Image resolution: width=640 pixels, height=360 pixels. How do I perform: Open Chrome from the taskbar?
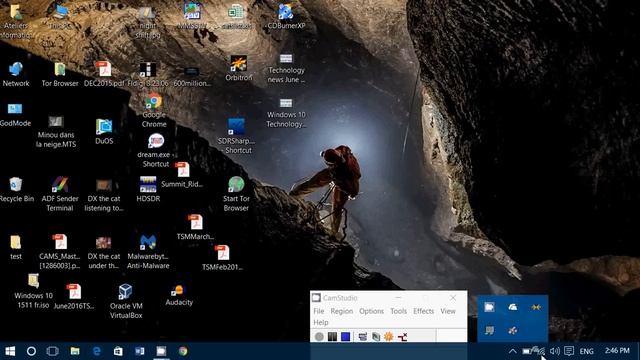tap(183, 351)
